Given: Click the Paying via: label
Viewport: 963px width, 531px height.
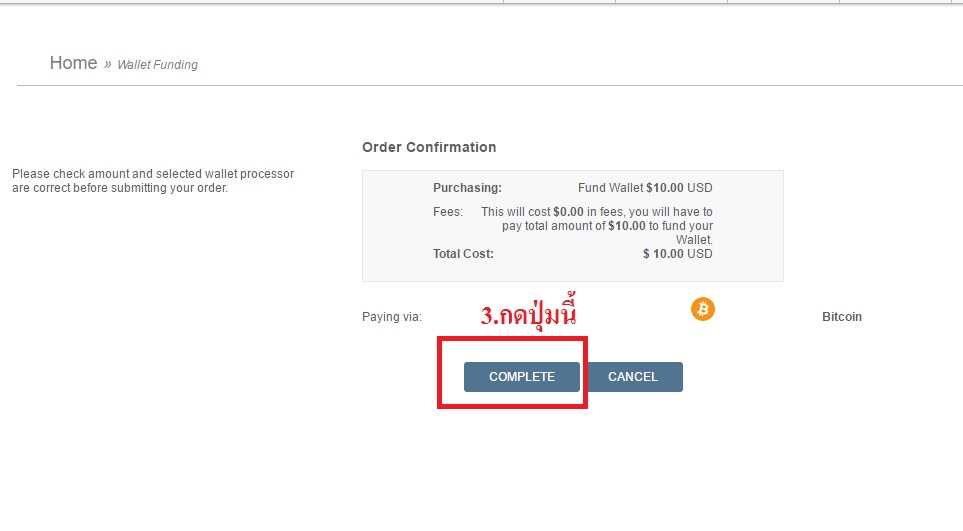Looking at the screenshot, I should tap(392, 317).
